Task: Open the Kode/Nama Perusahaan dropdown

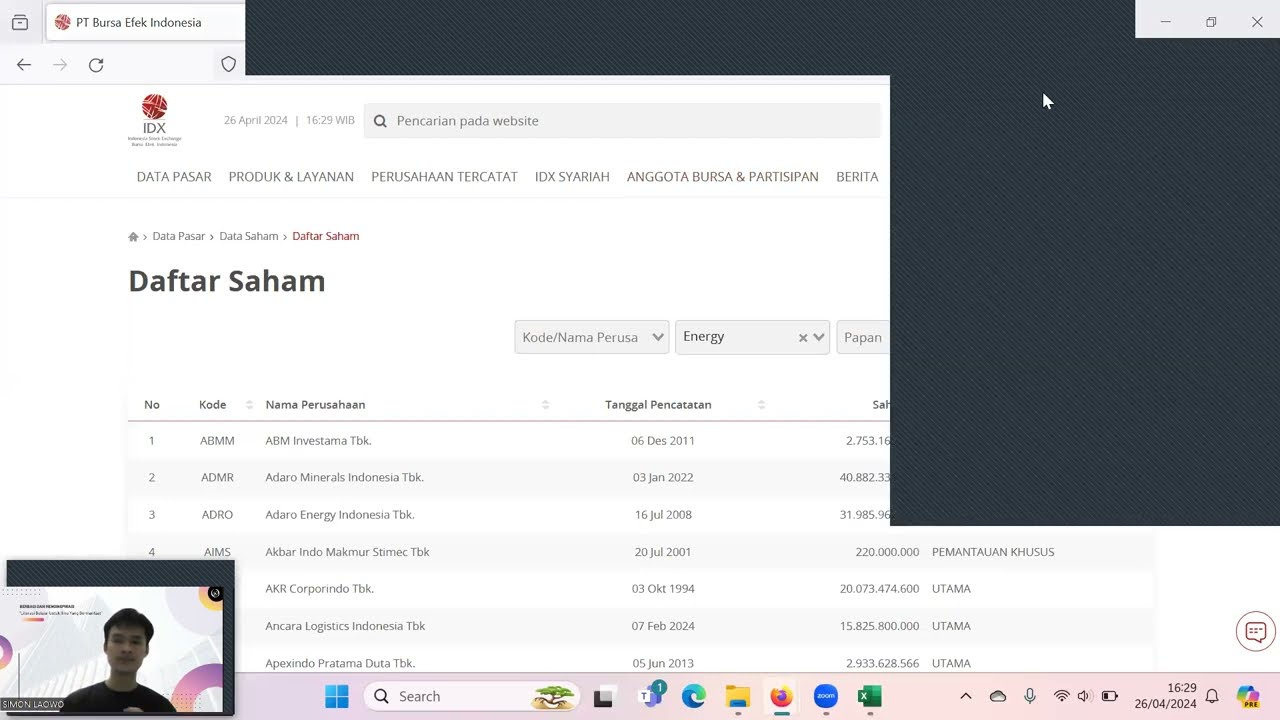Action: [592, 338]
